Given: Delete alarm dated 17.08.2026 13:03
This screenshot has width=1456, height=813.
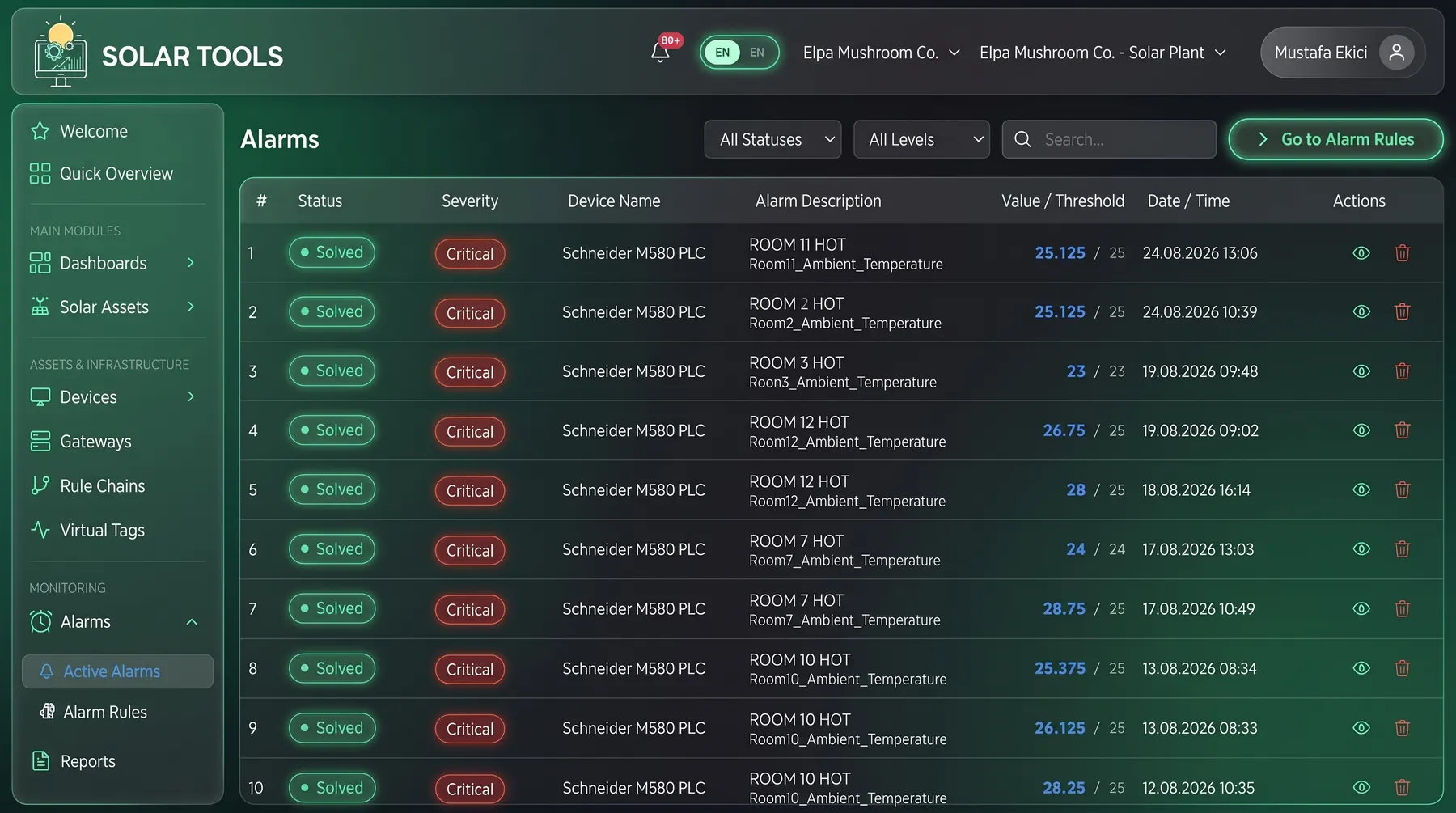Looking at the screenshot, I should (1403, 549).
